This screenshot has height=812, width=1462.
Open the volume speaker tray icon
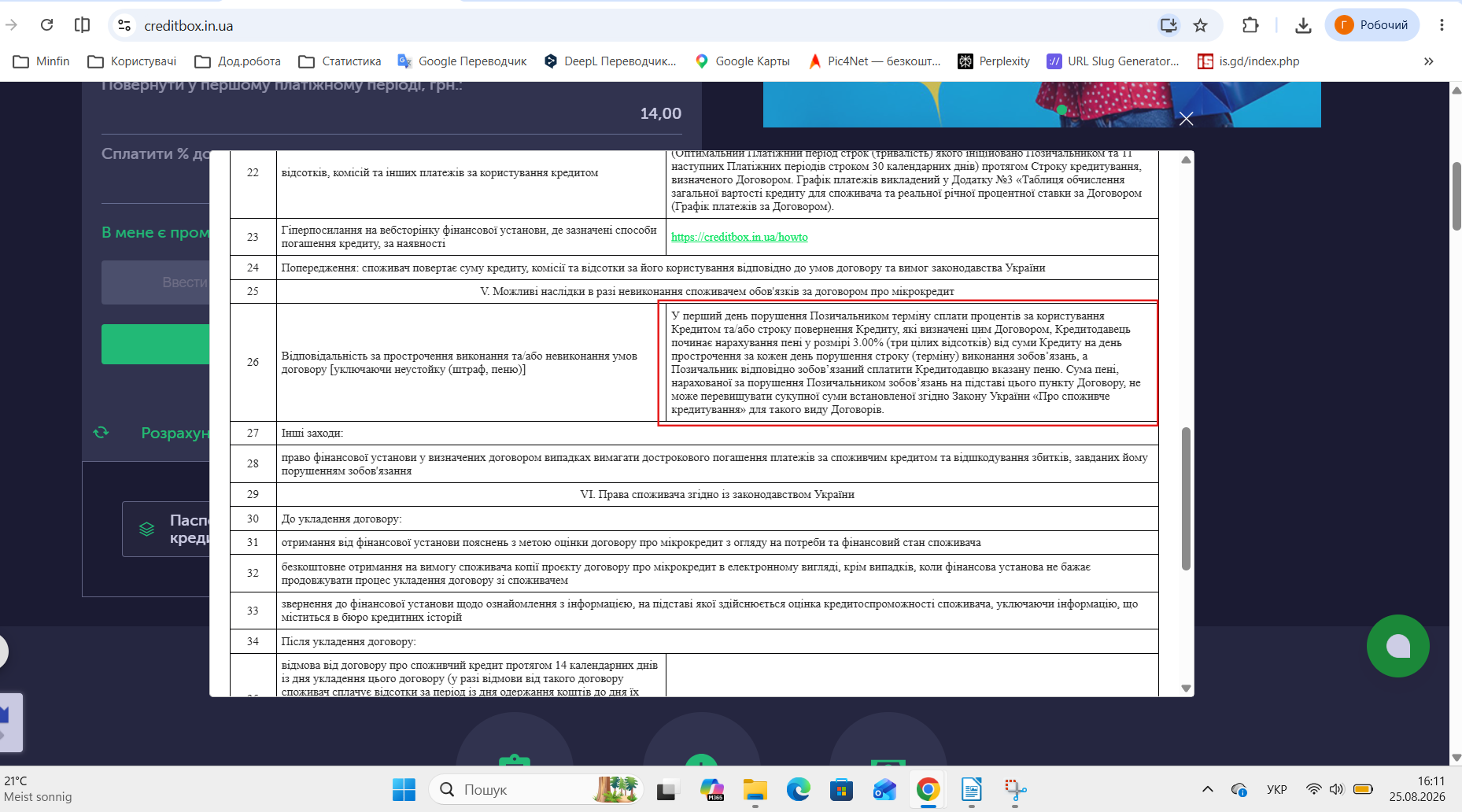1336,789
